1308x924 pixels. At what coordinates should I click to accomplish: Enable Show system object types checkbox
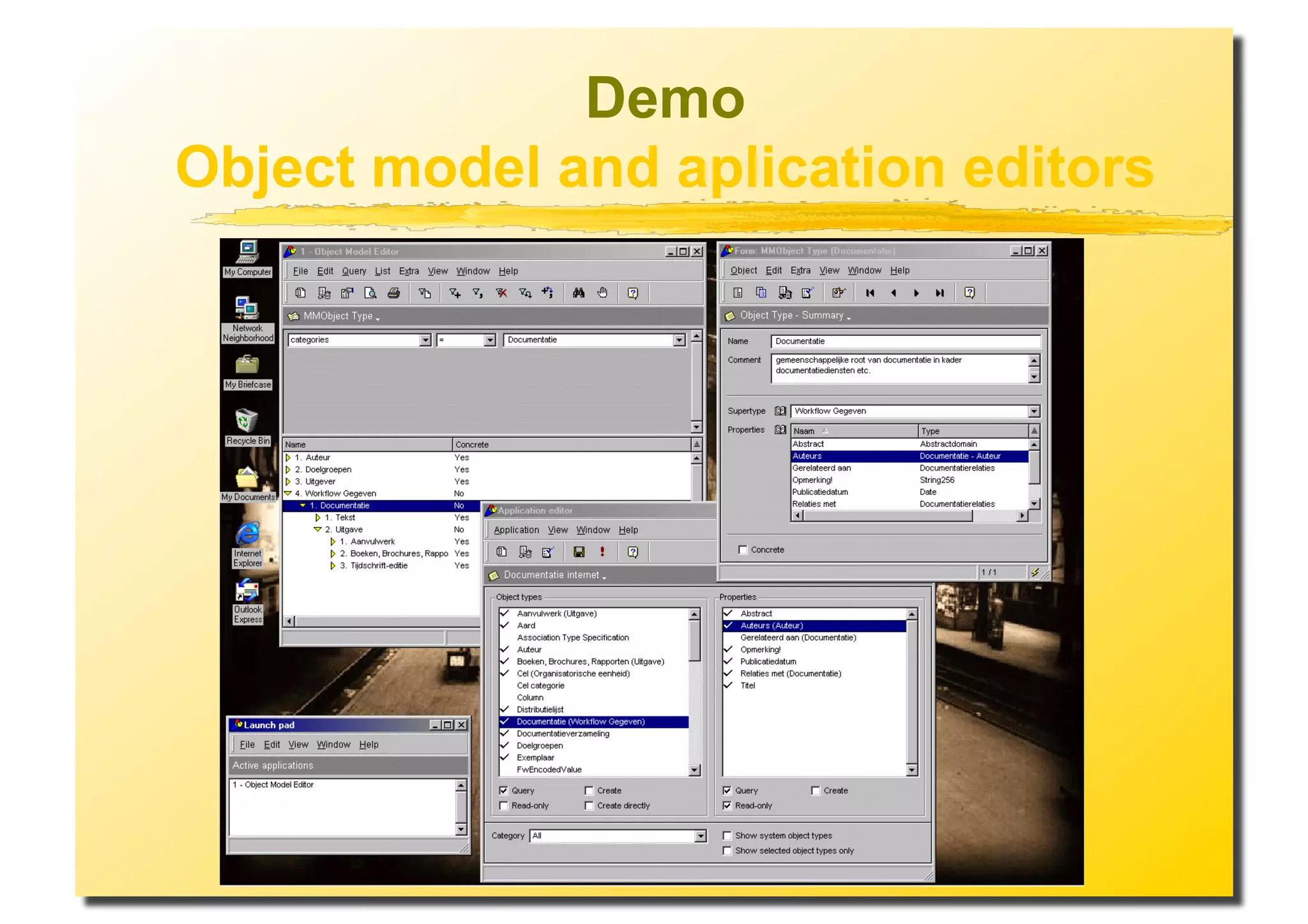coord(727,836)
